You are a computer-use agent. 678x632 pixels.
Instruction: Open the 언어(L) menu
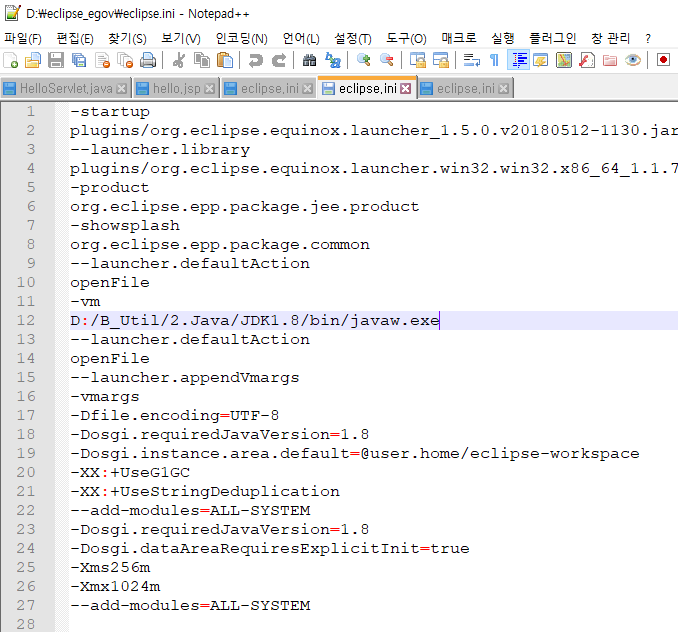(301, 38)
